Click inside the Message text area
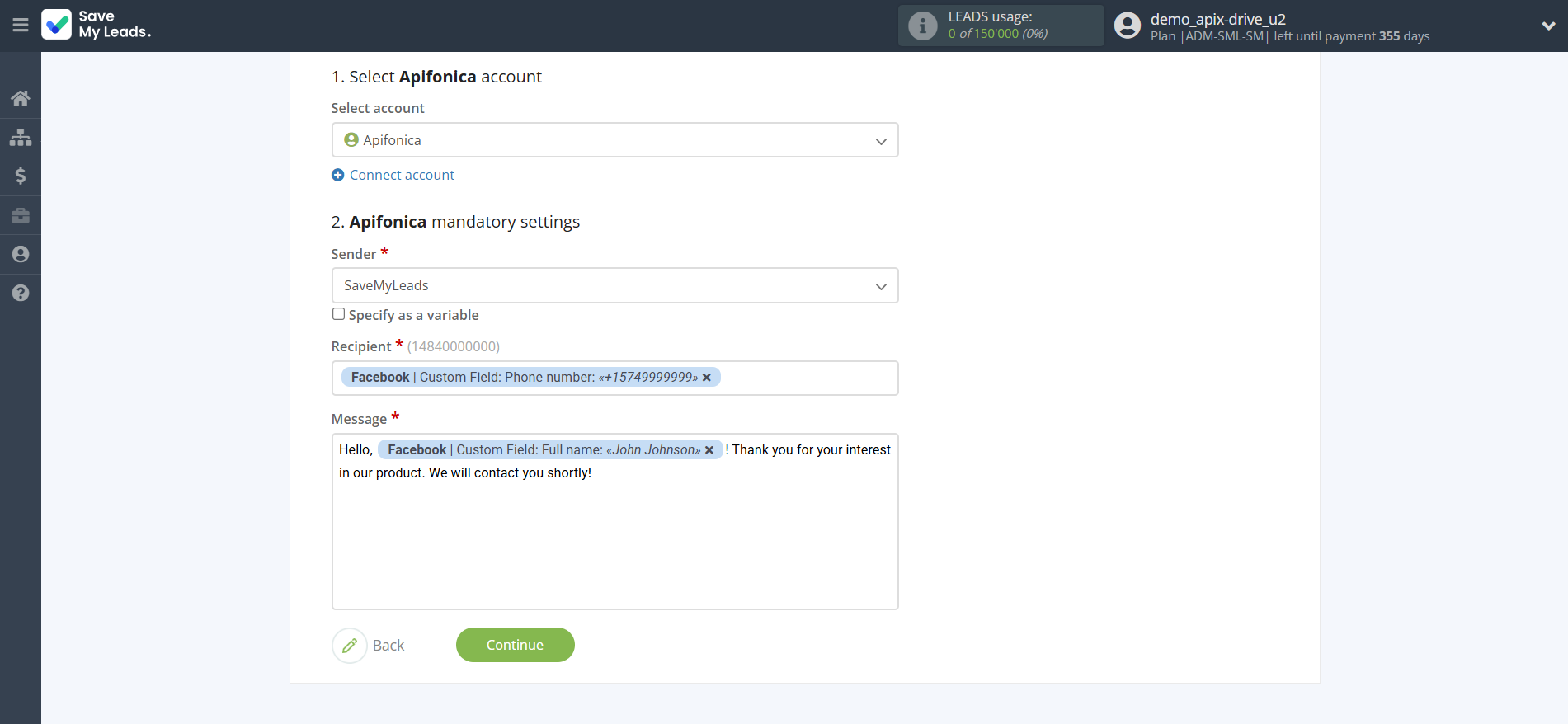 coord(614,544)
